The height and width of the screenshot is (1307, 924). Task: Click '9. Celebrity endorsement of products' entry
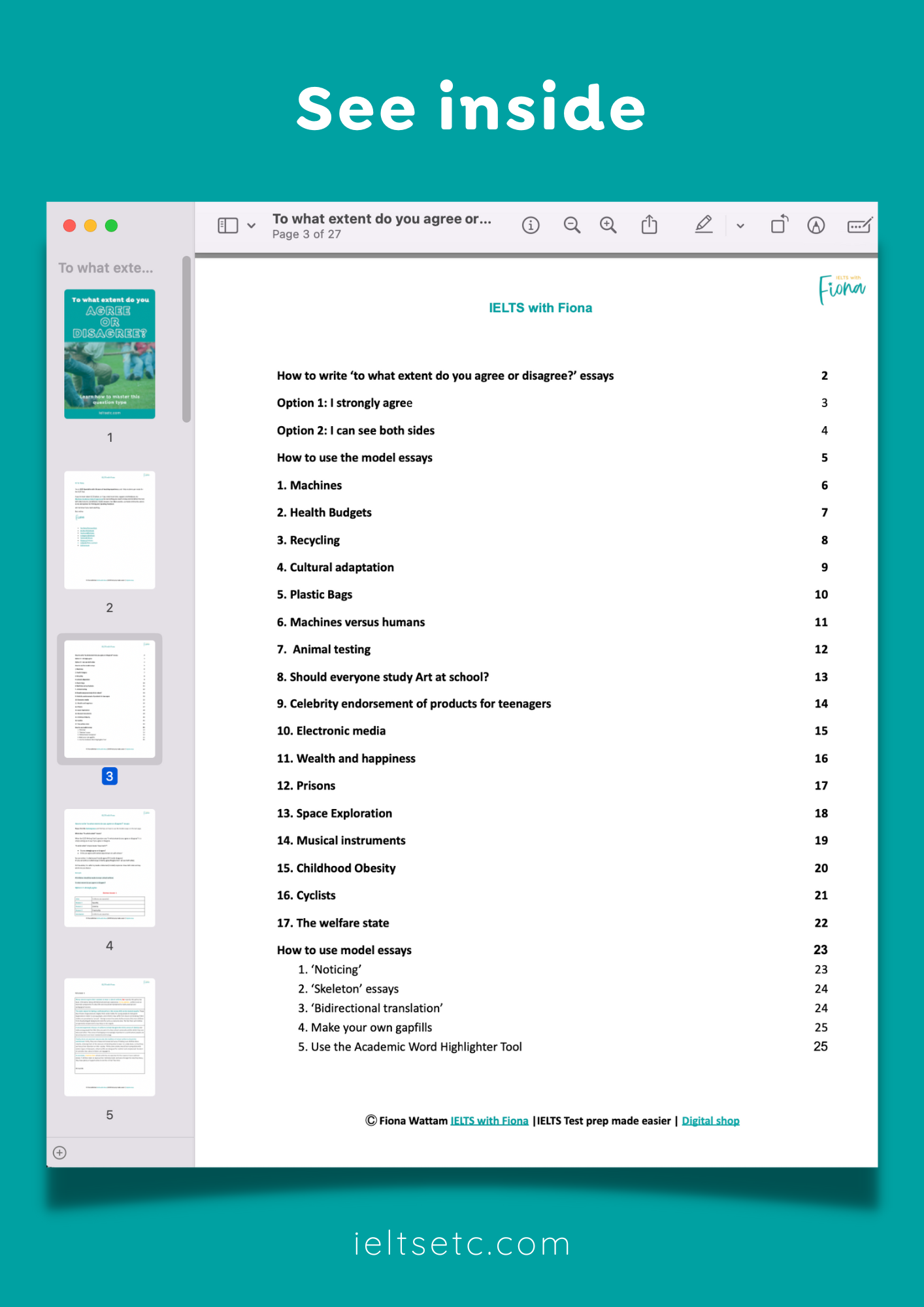[x=414, y=704]
